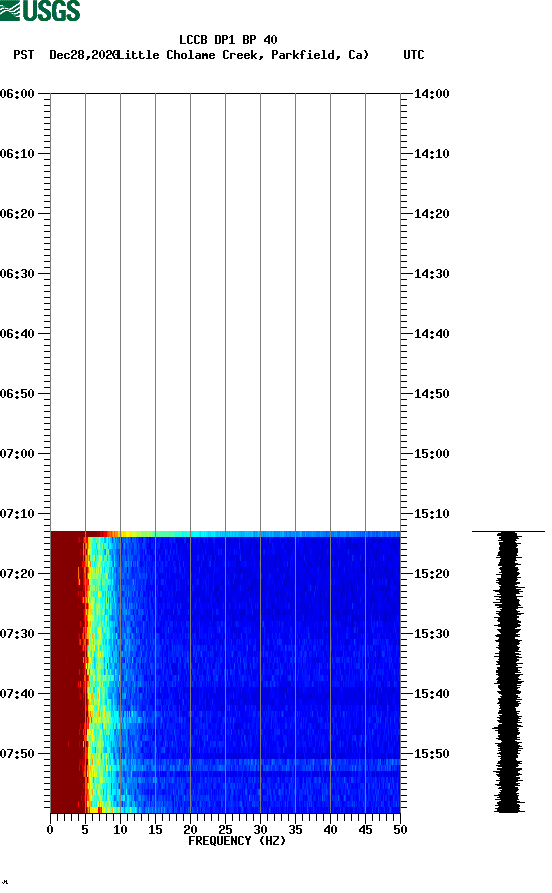Click the 'FREQUENCY (HZ)' axis title
552x893 pixels.
coord(236,841)
